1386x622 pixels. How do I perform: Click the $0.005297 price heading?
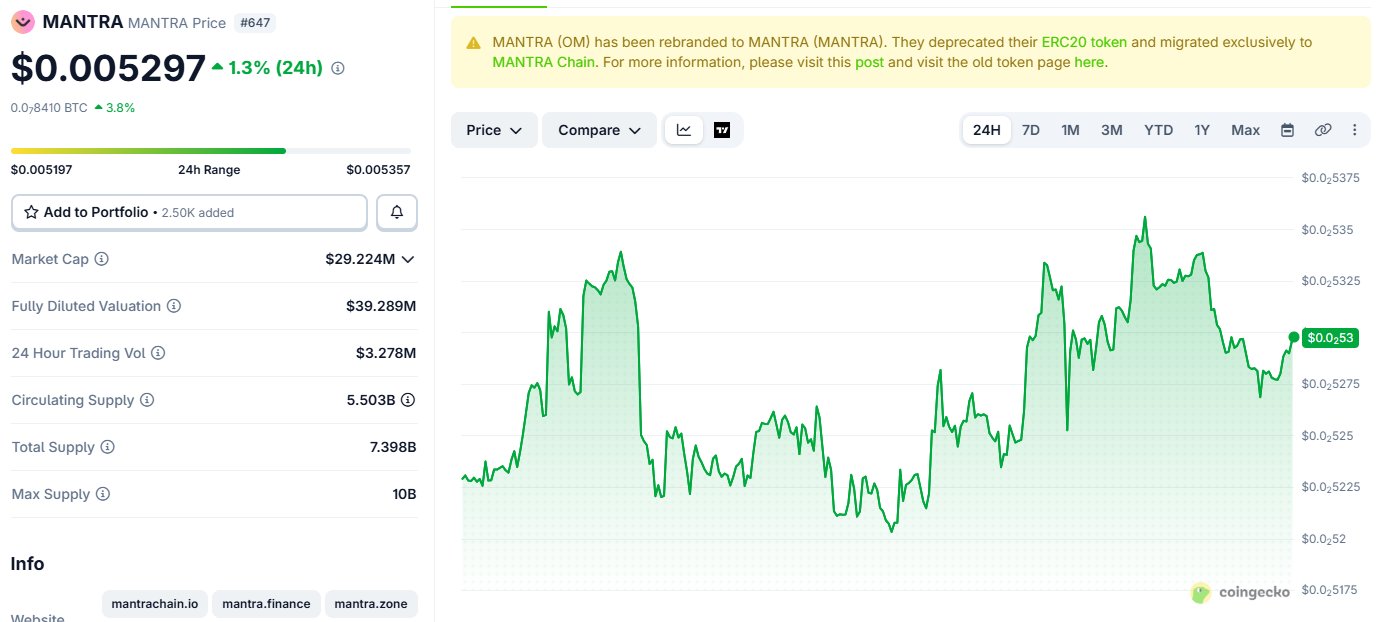click(108, 68)
